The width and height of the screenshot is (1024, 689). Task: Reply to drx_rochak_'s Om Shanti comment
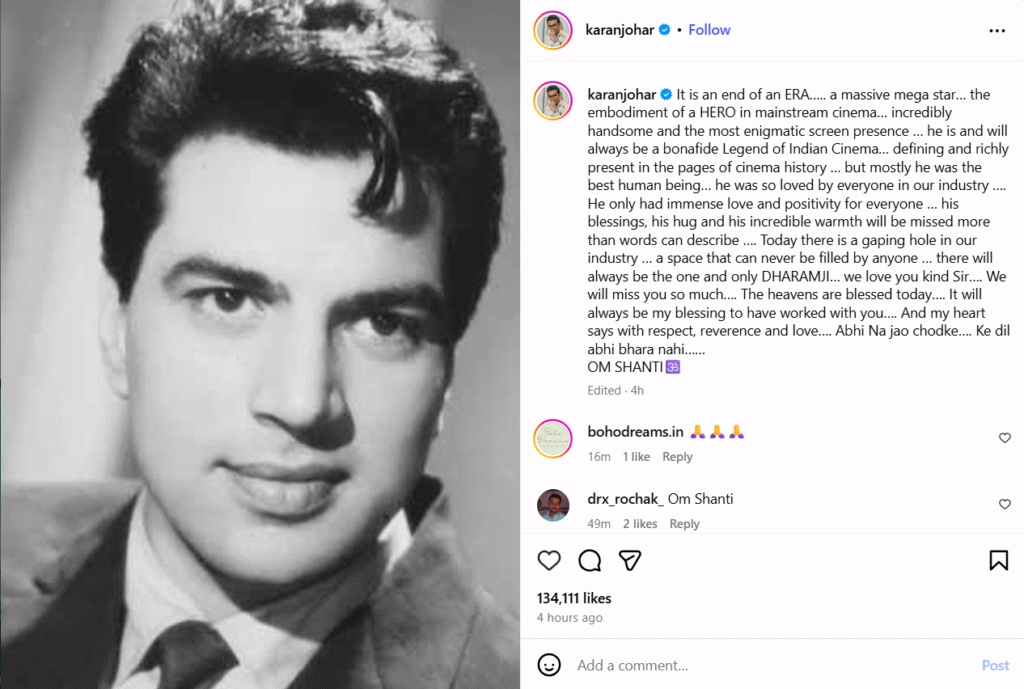click(684, 524)
